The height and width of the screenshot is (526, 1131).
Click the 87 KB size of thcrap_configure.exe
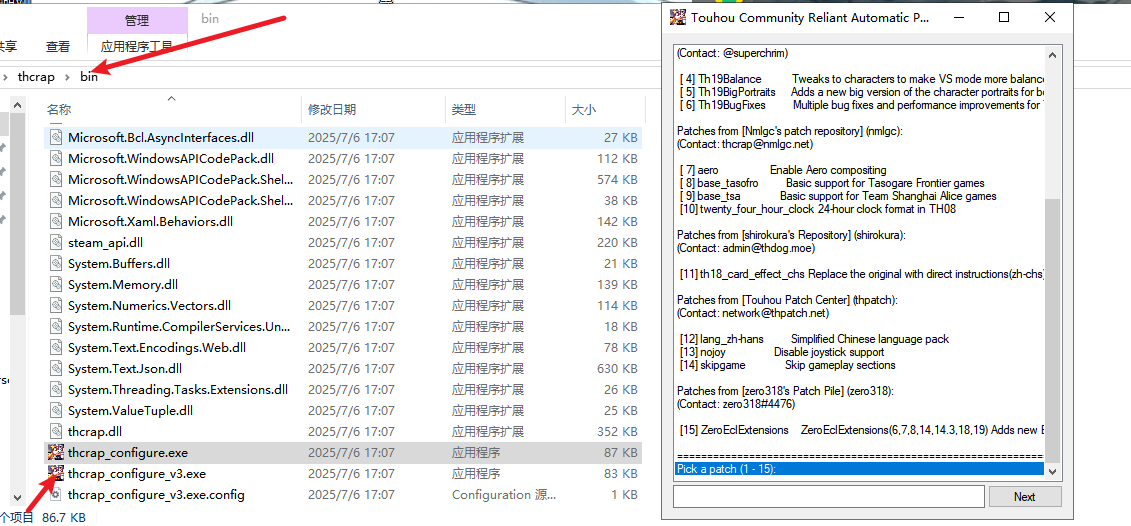pos(620,453)
